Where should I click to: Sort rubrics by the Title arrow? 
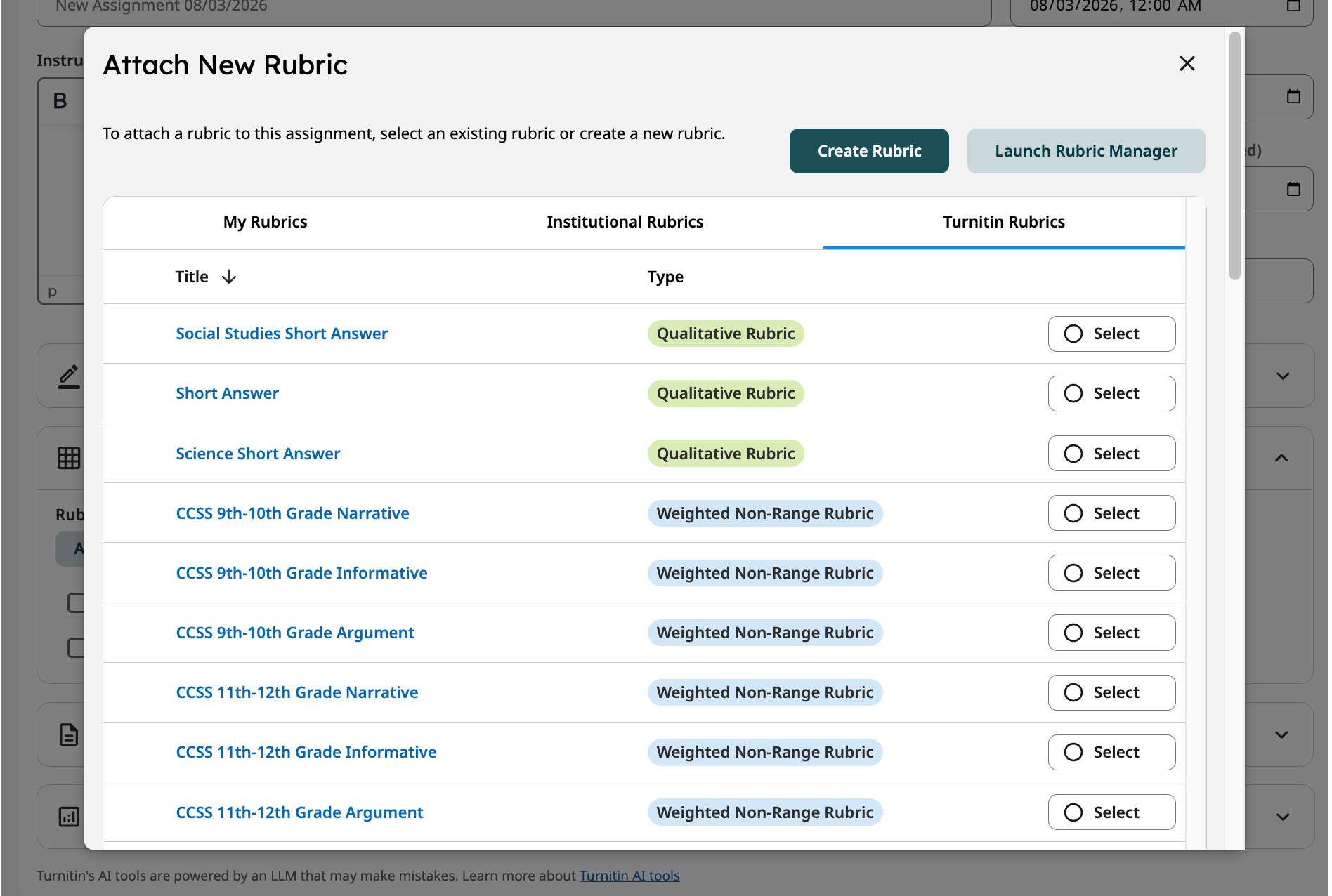[229, 277]
